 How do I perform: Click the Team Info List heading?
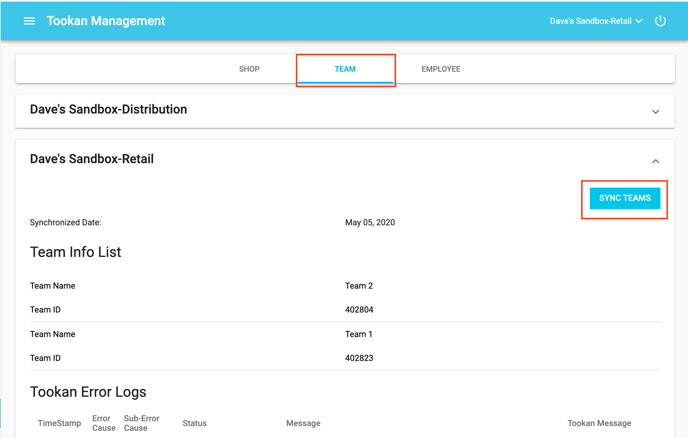pos(75,252)
